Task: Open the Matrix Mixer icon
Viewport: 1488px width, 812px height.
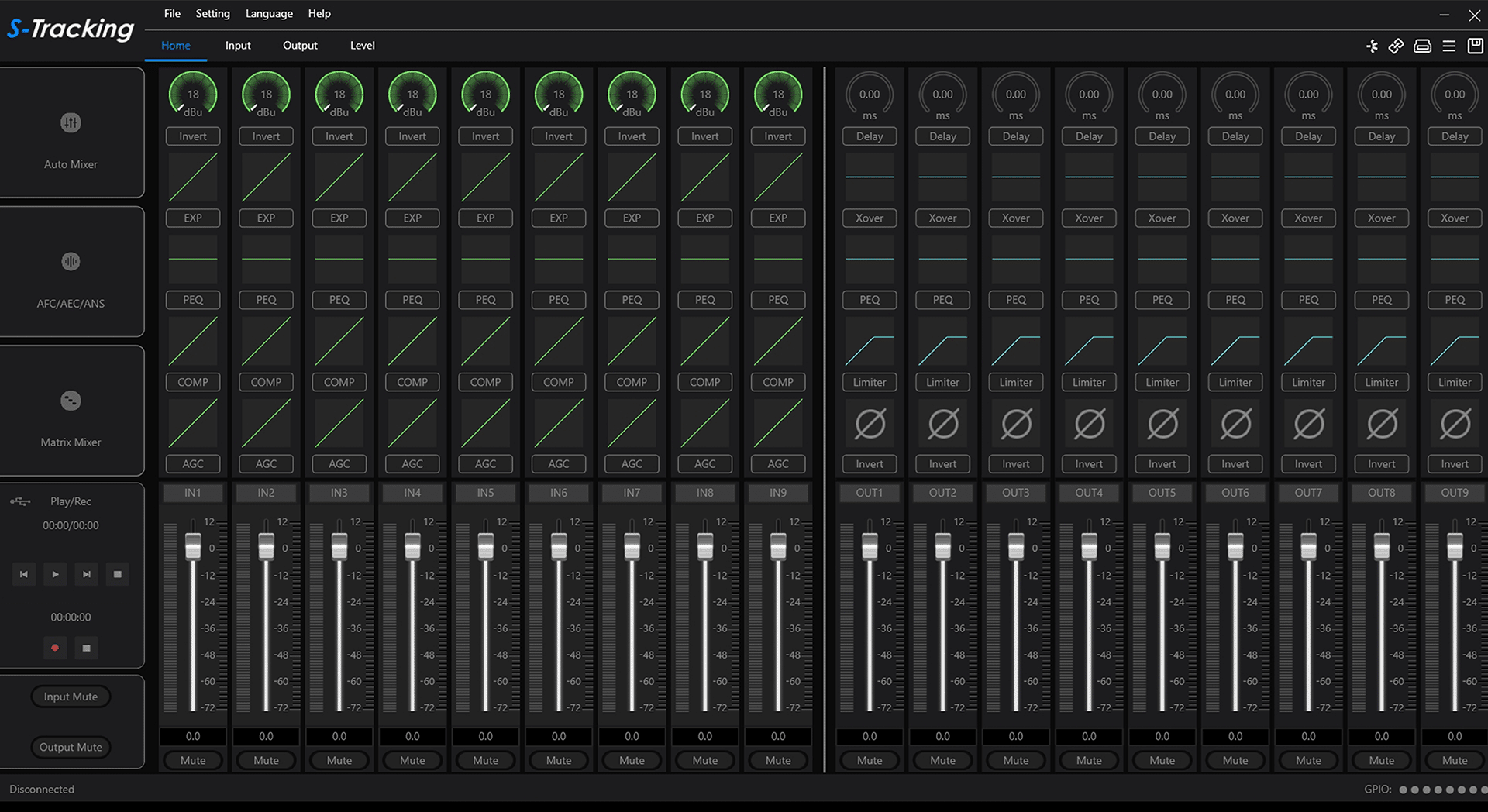Action: tap(71, 401)
